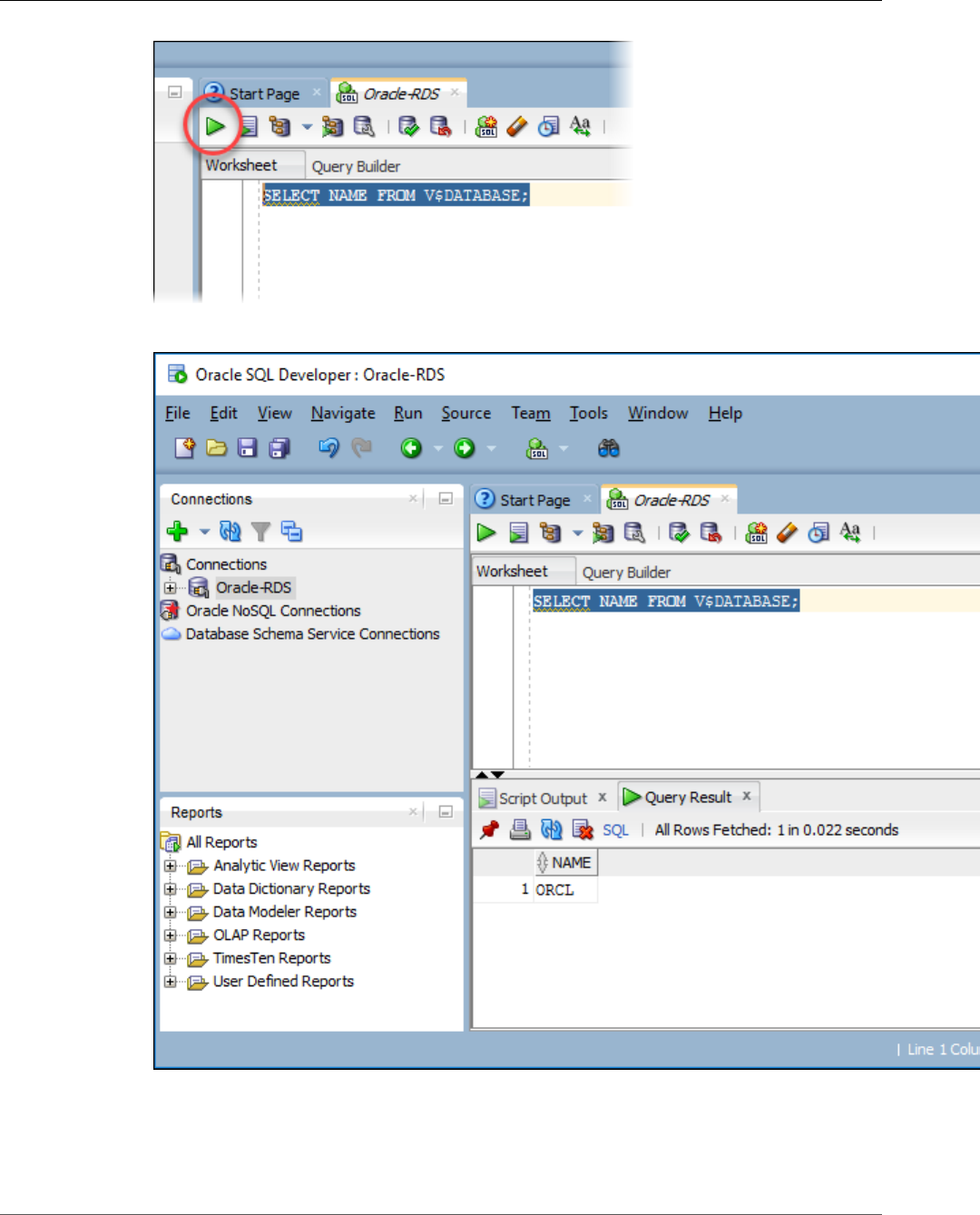Click Explain Plan icon in full SQL Developer window
The width and height of the screenshot is (980, 1215).
click(x=550, y=533)
